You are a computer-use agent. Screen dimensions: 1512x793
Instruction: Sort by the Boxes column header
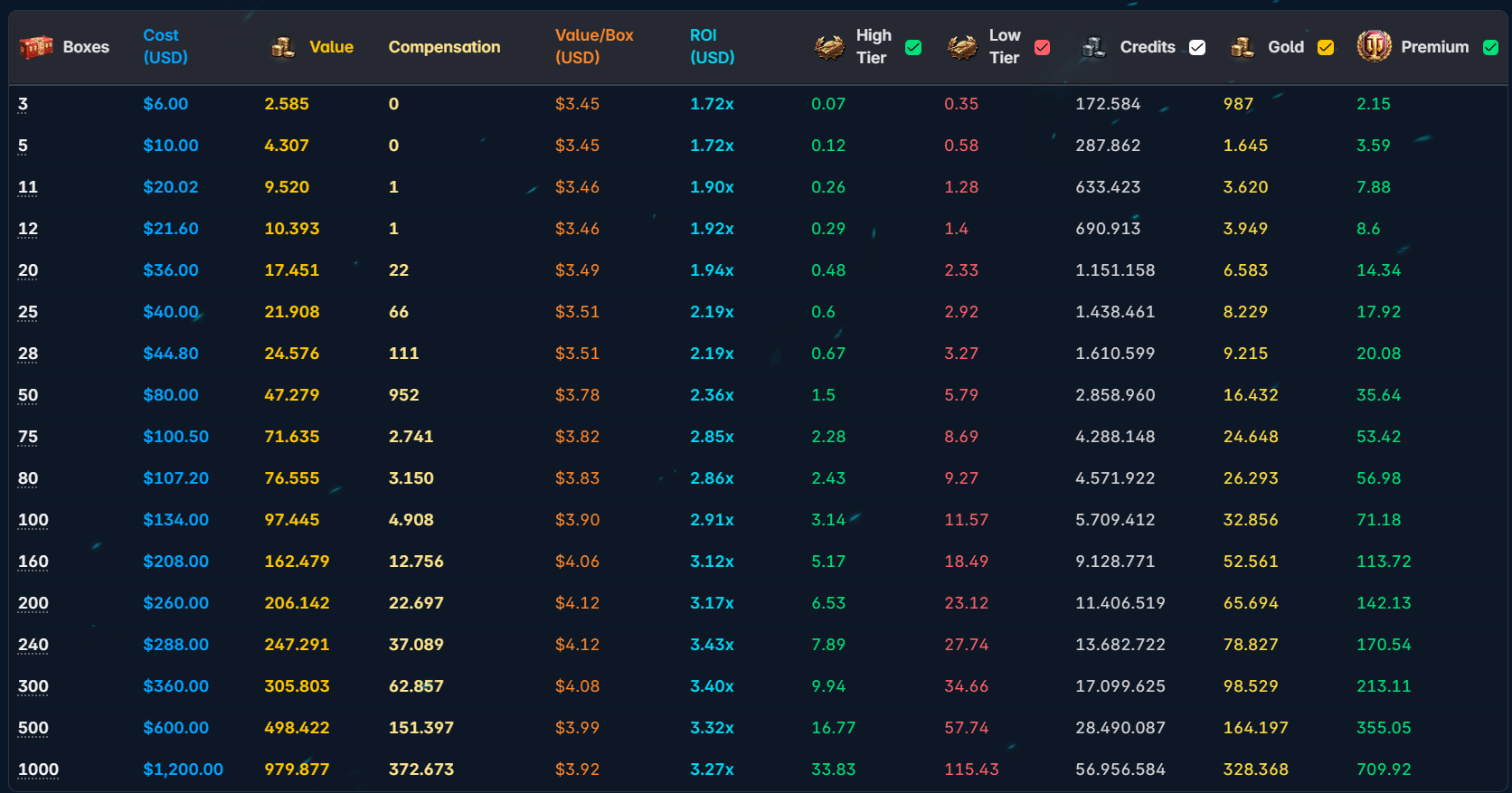(86, 47)
